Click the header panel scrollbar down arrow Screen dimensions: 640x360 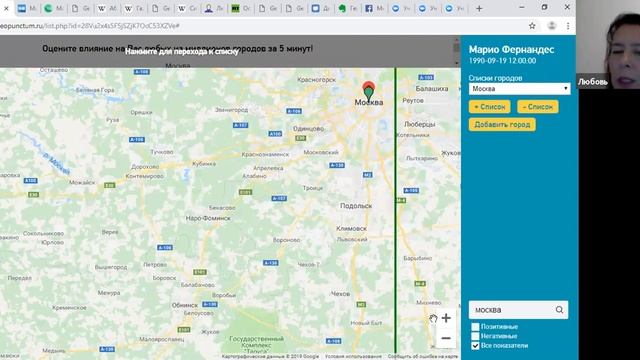[457, 63]
